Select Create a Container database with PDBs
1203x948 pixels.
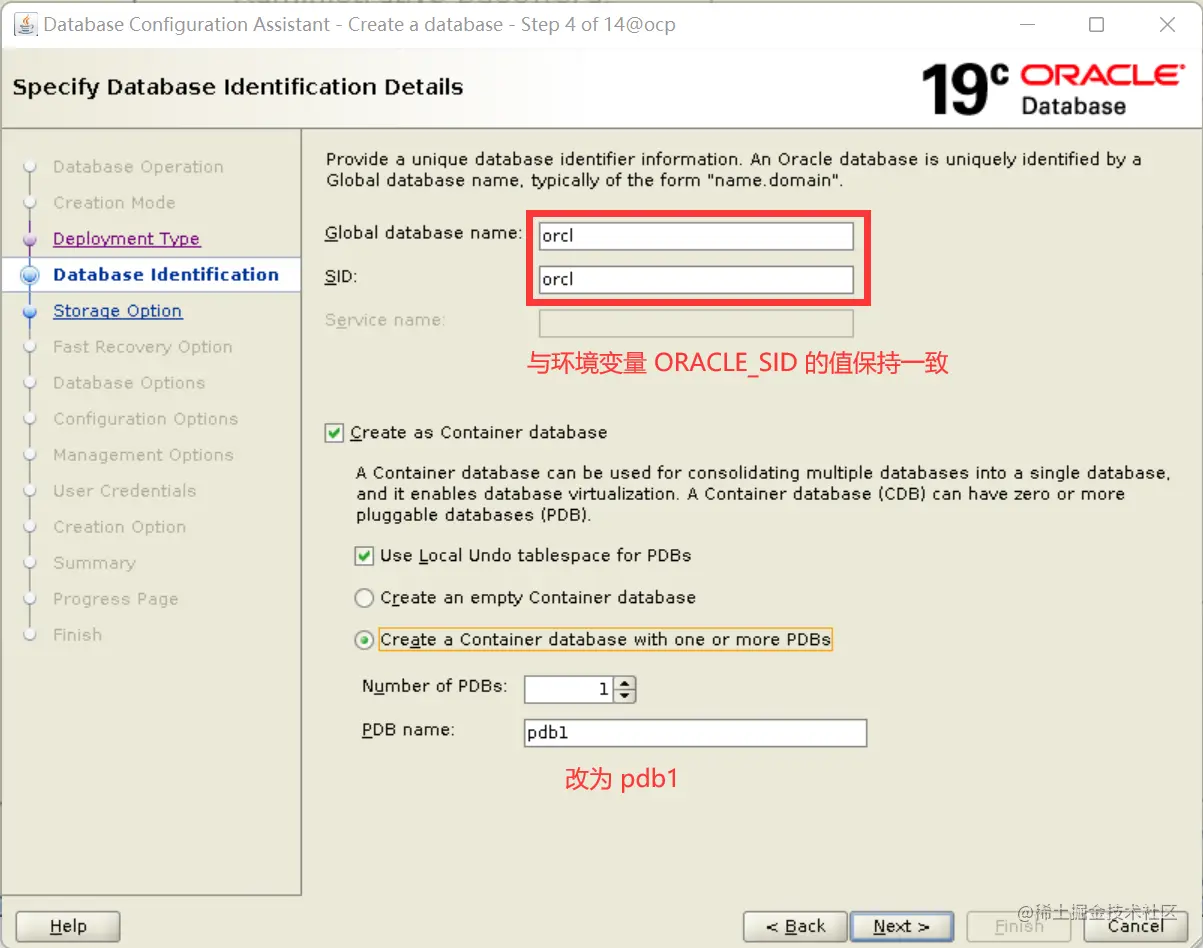pos(364,640)
